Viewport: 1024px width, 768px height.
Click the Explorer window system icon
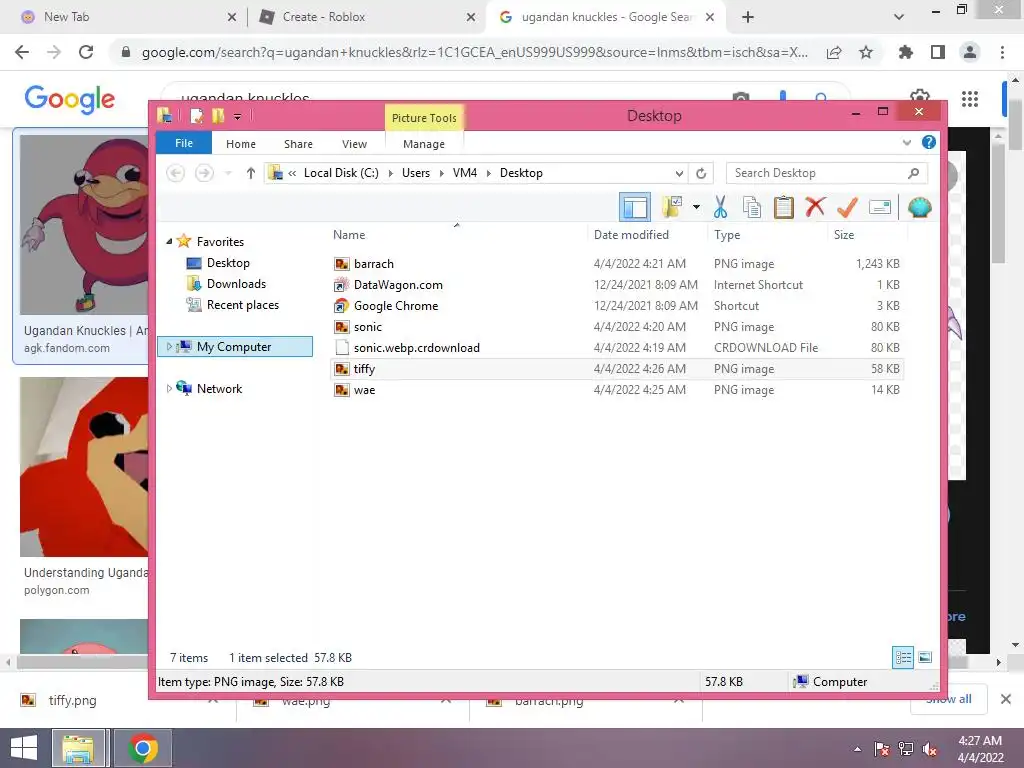coord(165,116)
